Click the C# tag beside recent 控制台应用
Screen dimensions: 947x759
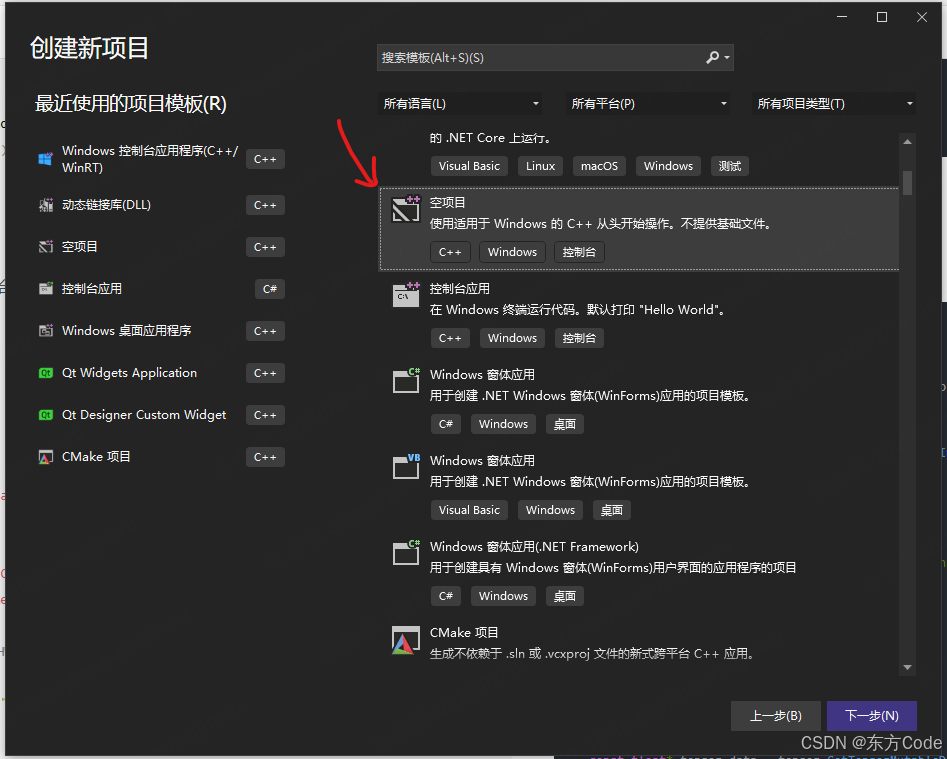(x=269, y=289)
